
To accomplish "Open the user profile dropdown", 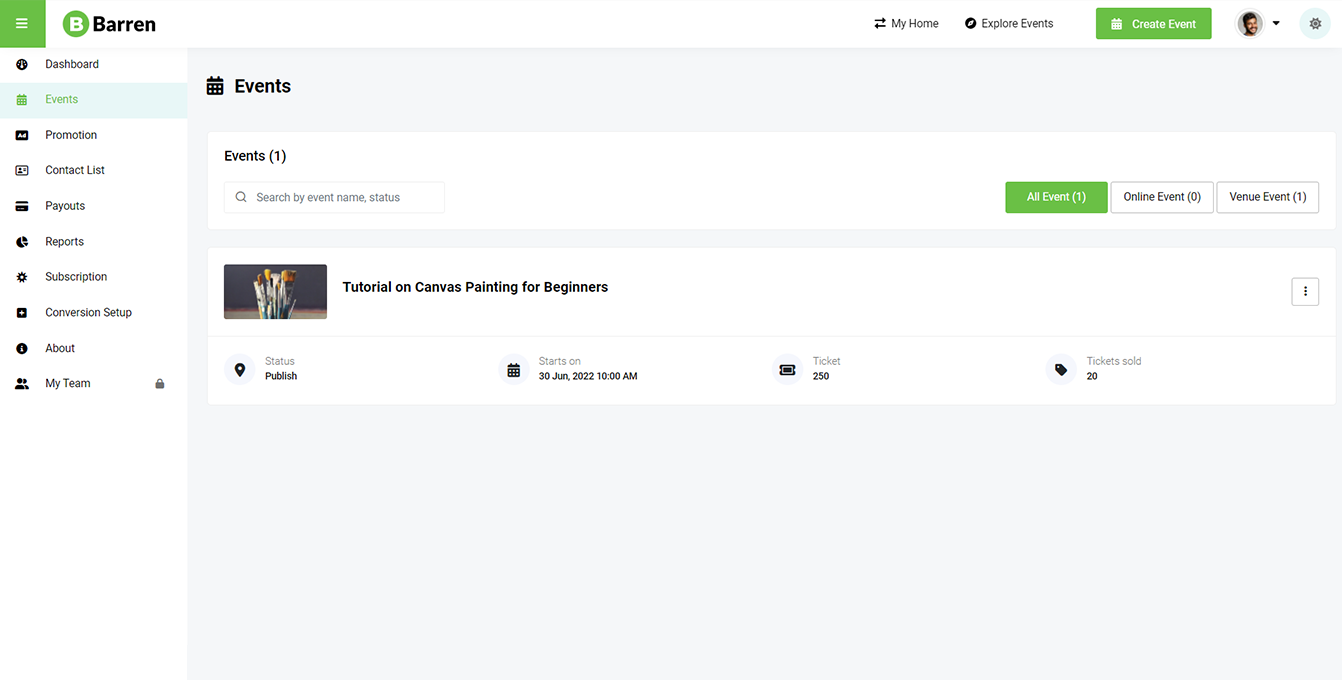I will 1258,24.
